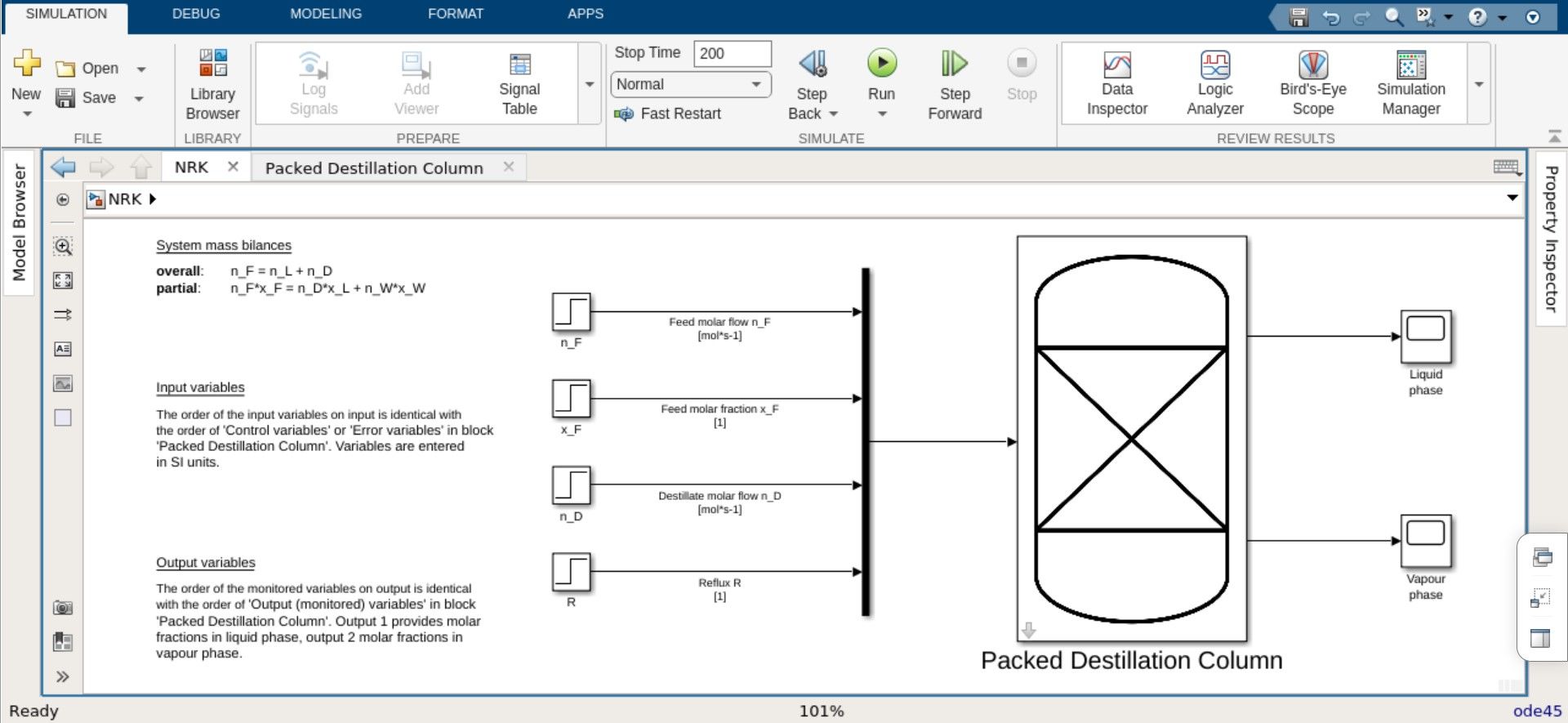This screenshot has width=1568, height=723.
Task: Click the Redo arrow icon
Action: [1361, 17]
